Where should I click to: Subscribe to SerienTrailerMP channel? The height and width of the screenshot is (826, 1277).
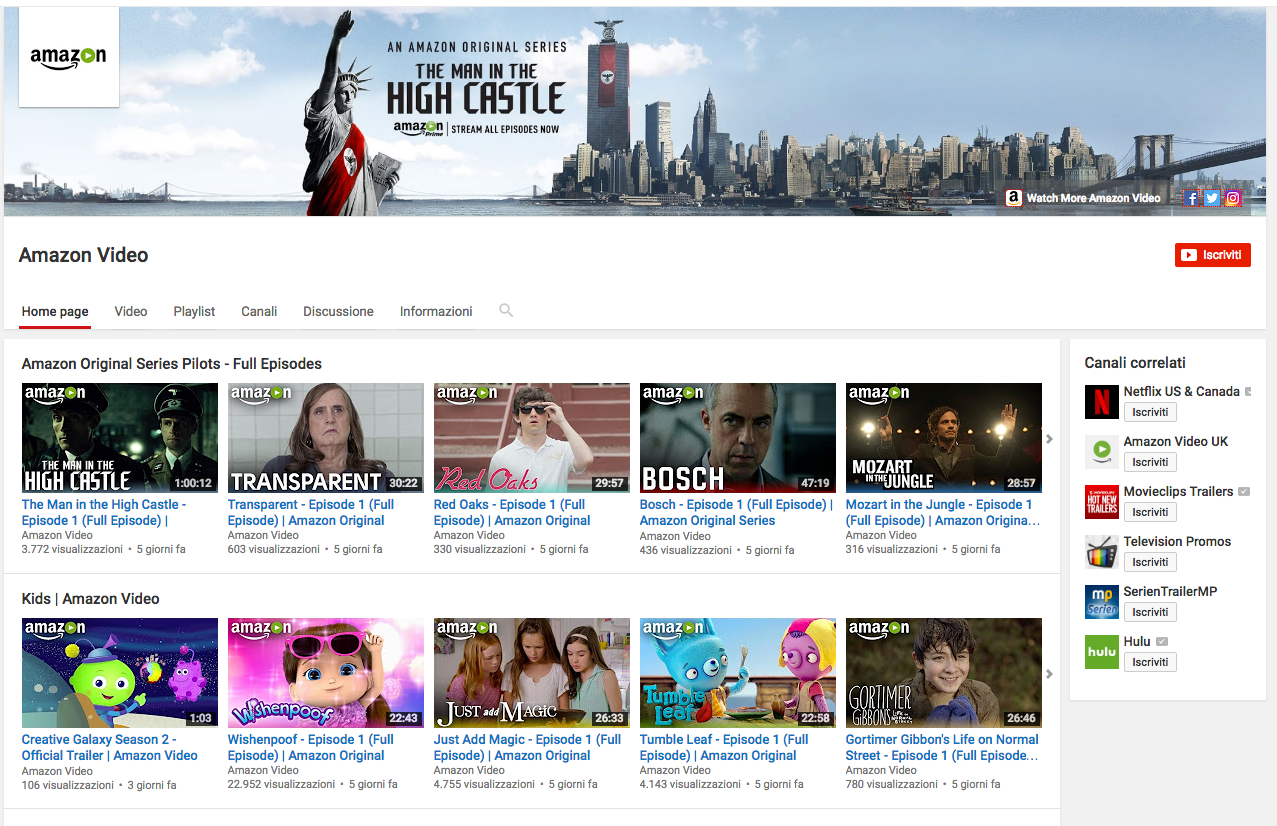[1149, 612]
